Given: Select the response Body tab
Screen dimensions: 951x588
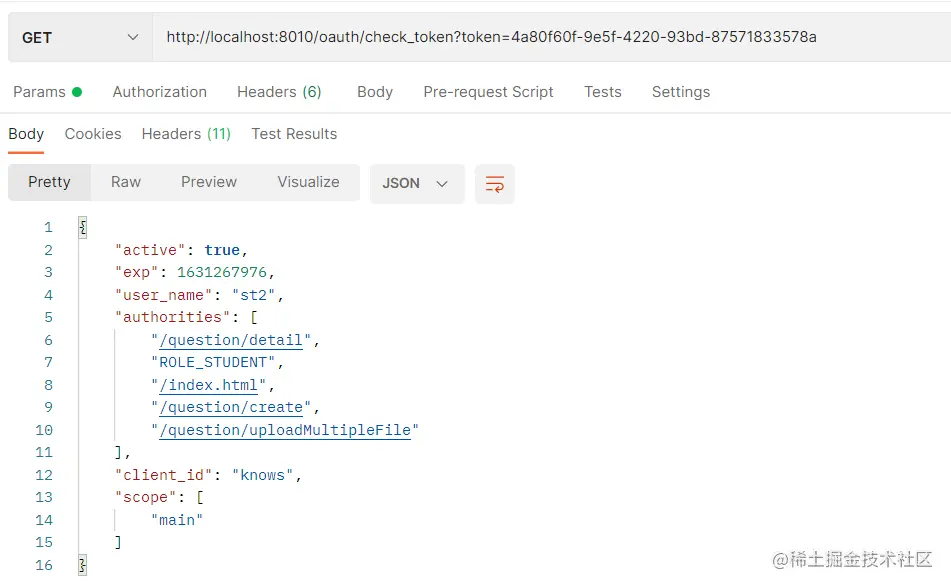Looking at the screenshot, I should point(26,134).
